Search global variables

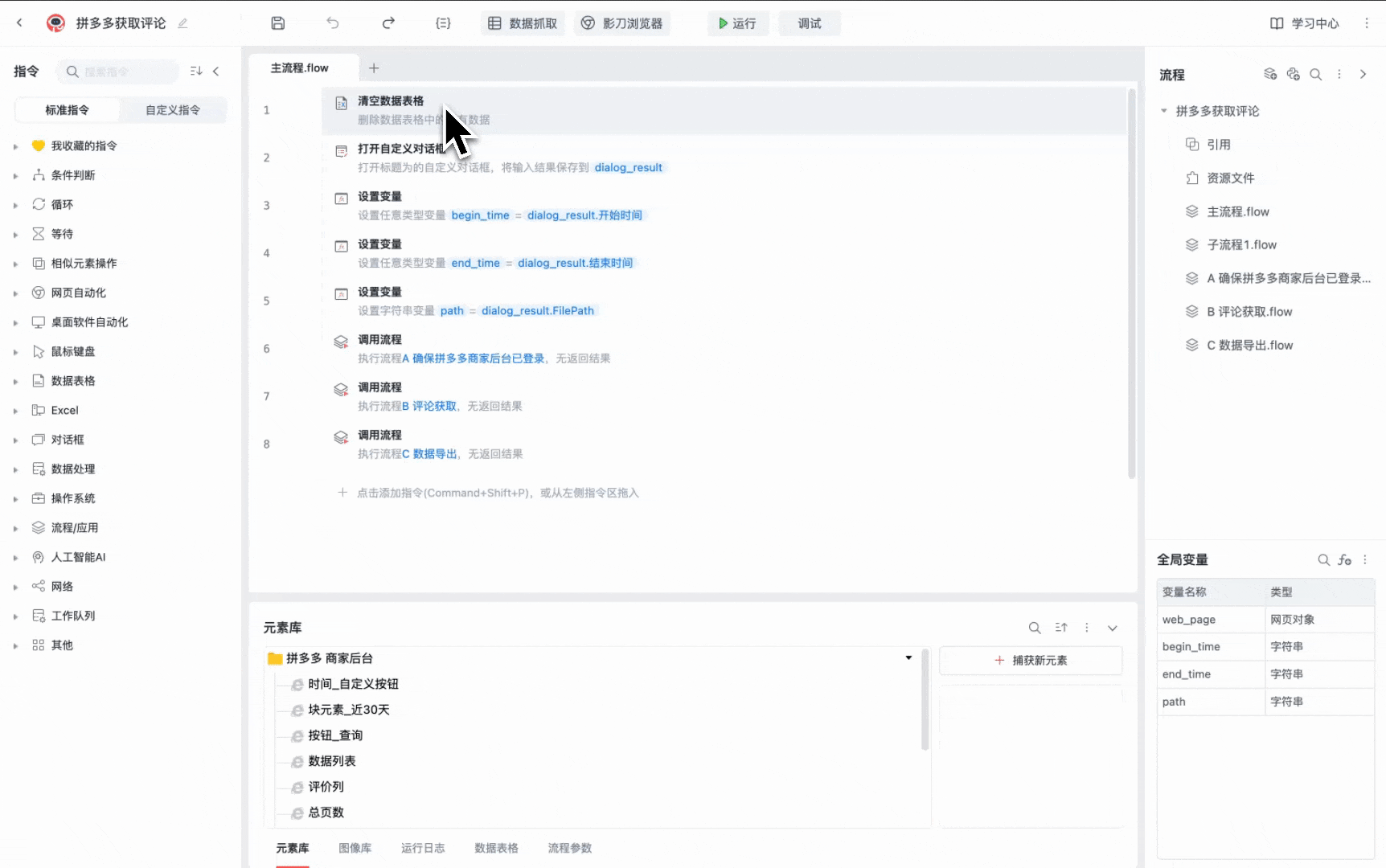coord(1323,560)
